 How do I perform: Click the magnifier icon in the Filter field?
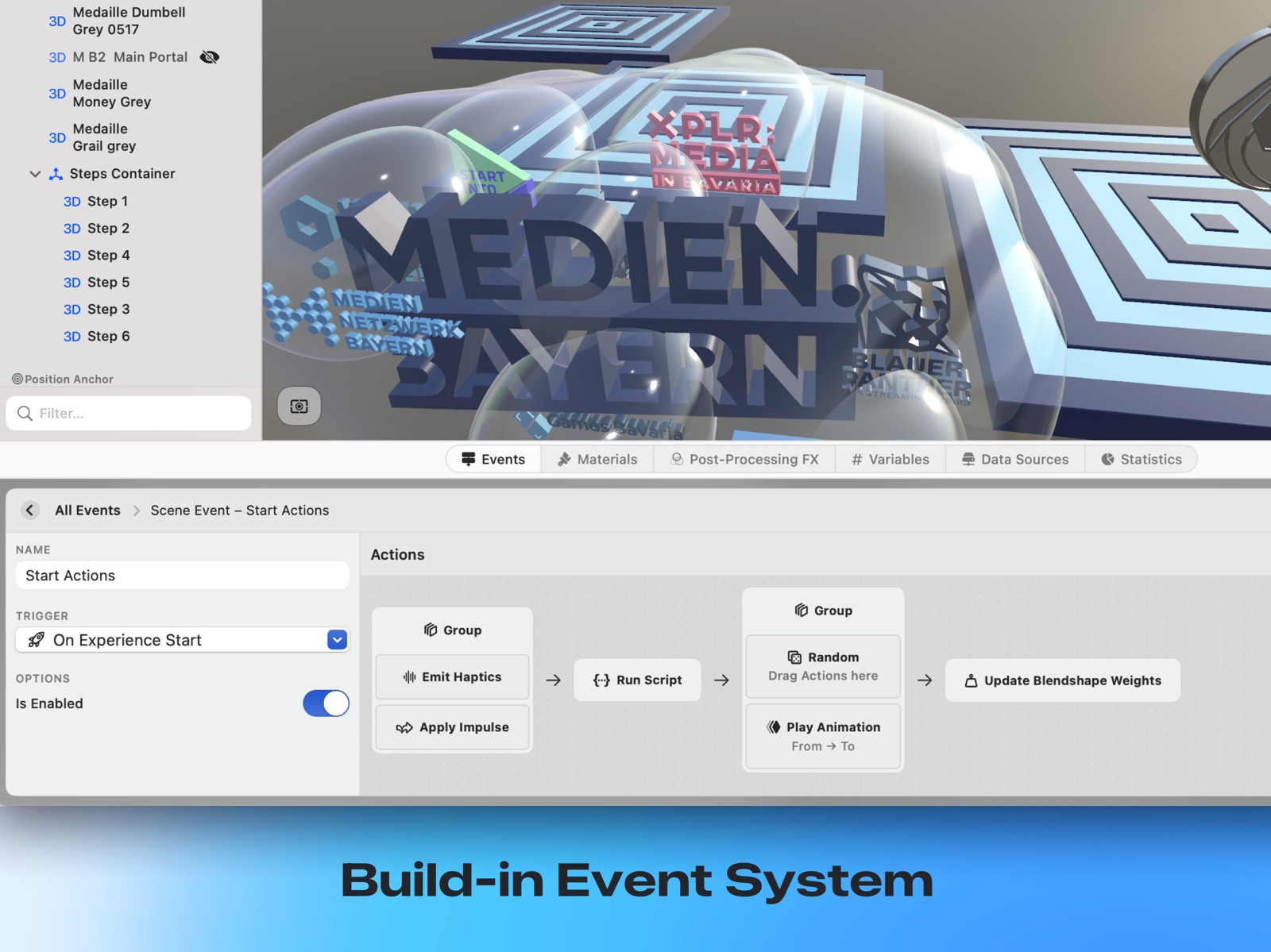25,413
